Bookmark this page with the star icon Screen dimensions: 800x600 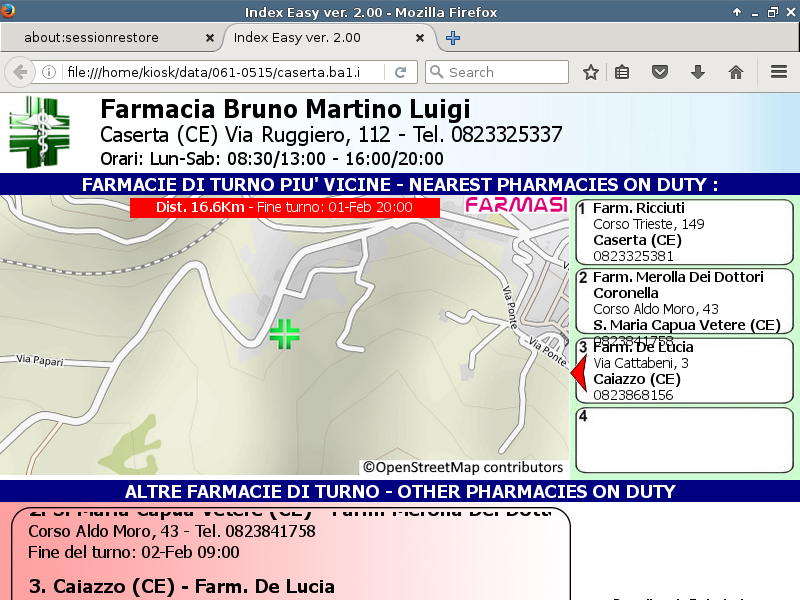click(591, 72)
